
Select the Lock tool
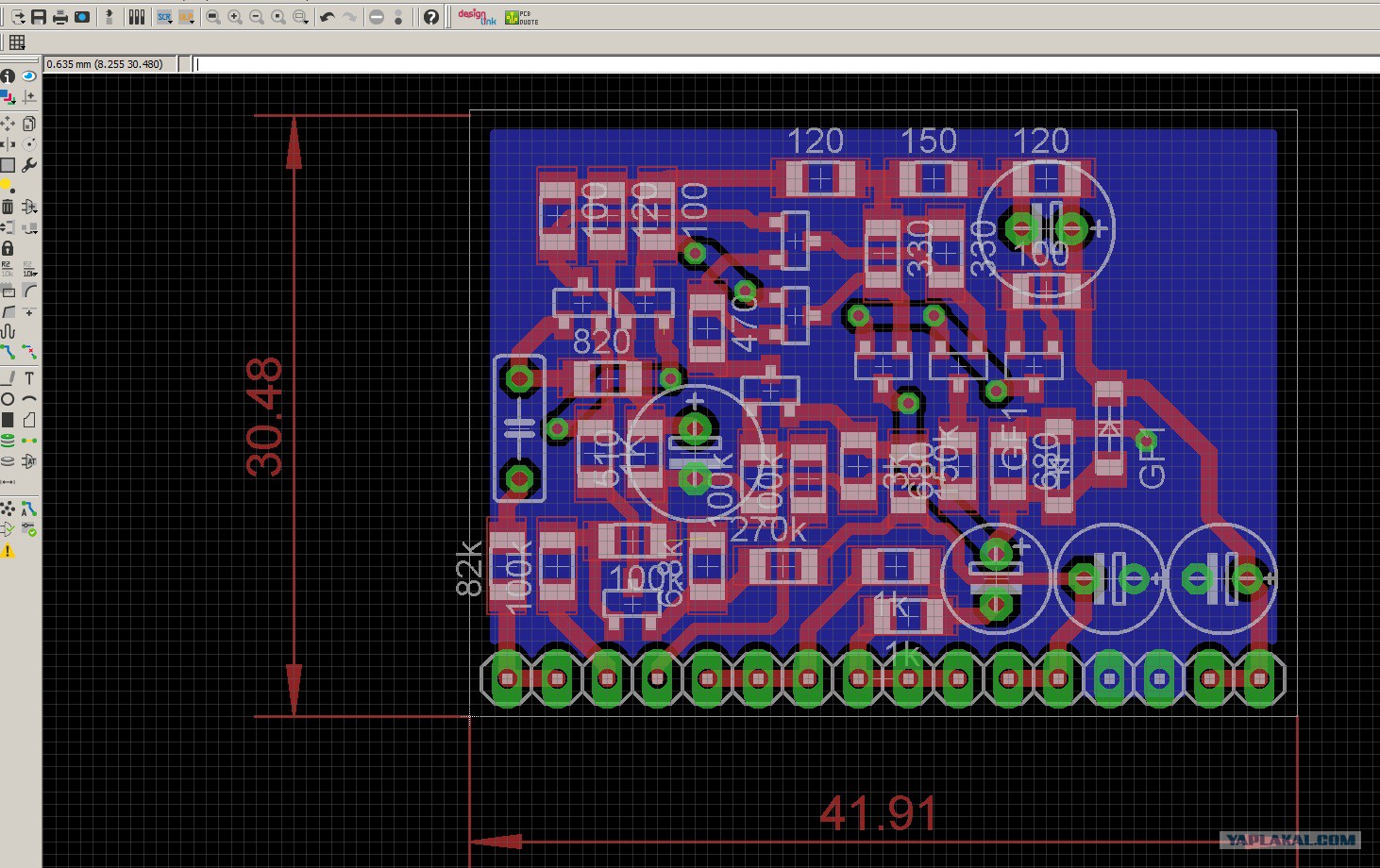pos(8,248)
